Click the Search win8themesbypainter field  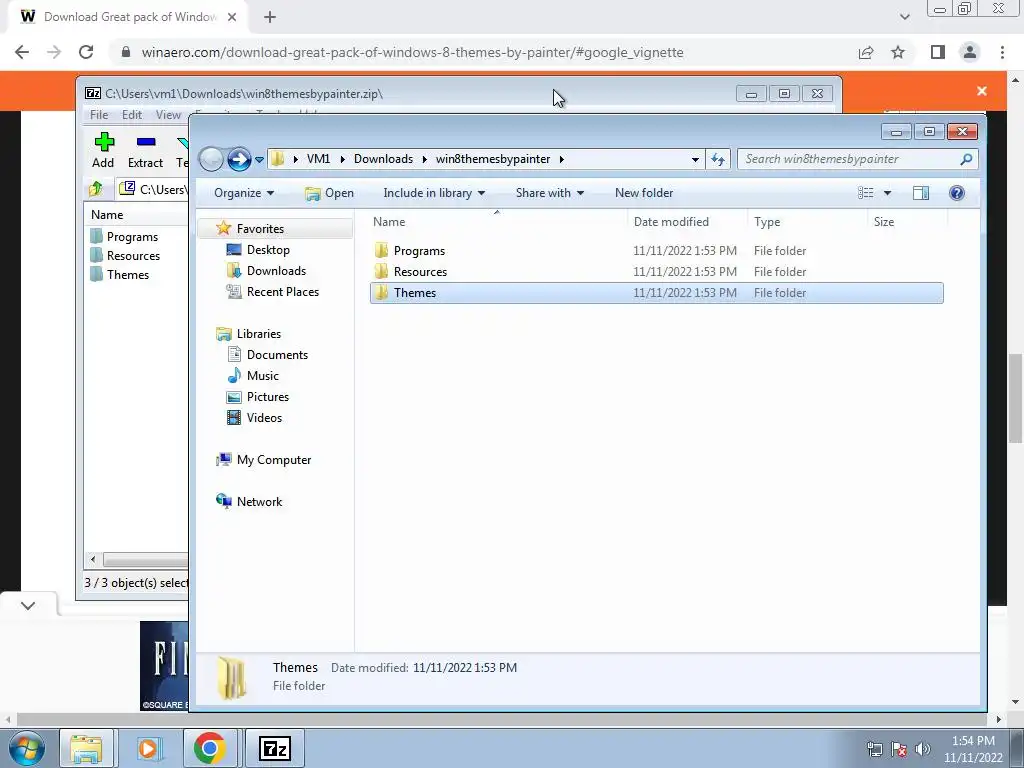[x=857, y=159]
